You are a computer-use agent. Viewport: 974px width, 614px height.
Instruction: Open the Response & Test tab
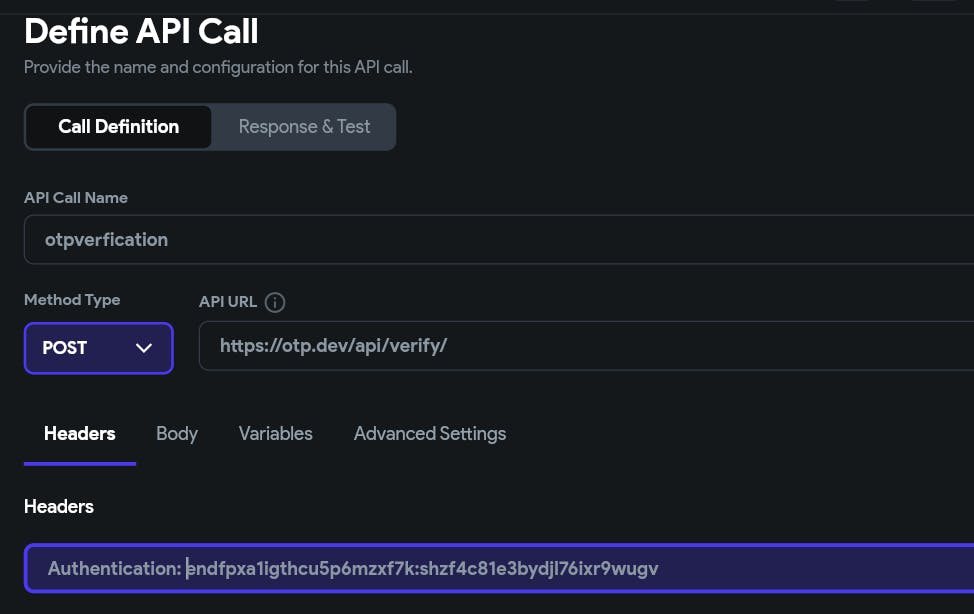[304, 127]
